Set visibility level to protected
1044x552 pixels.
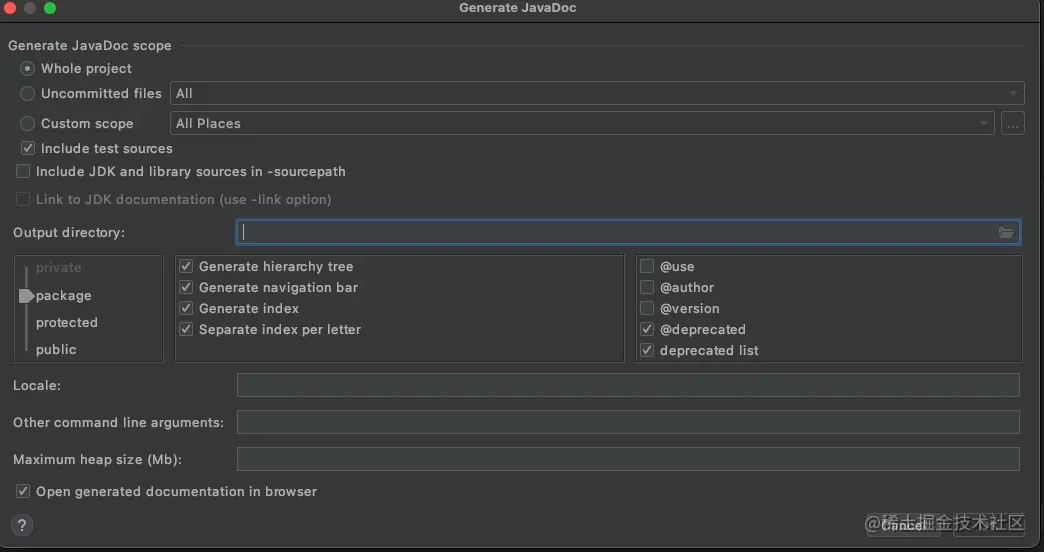67,323
